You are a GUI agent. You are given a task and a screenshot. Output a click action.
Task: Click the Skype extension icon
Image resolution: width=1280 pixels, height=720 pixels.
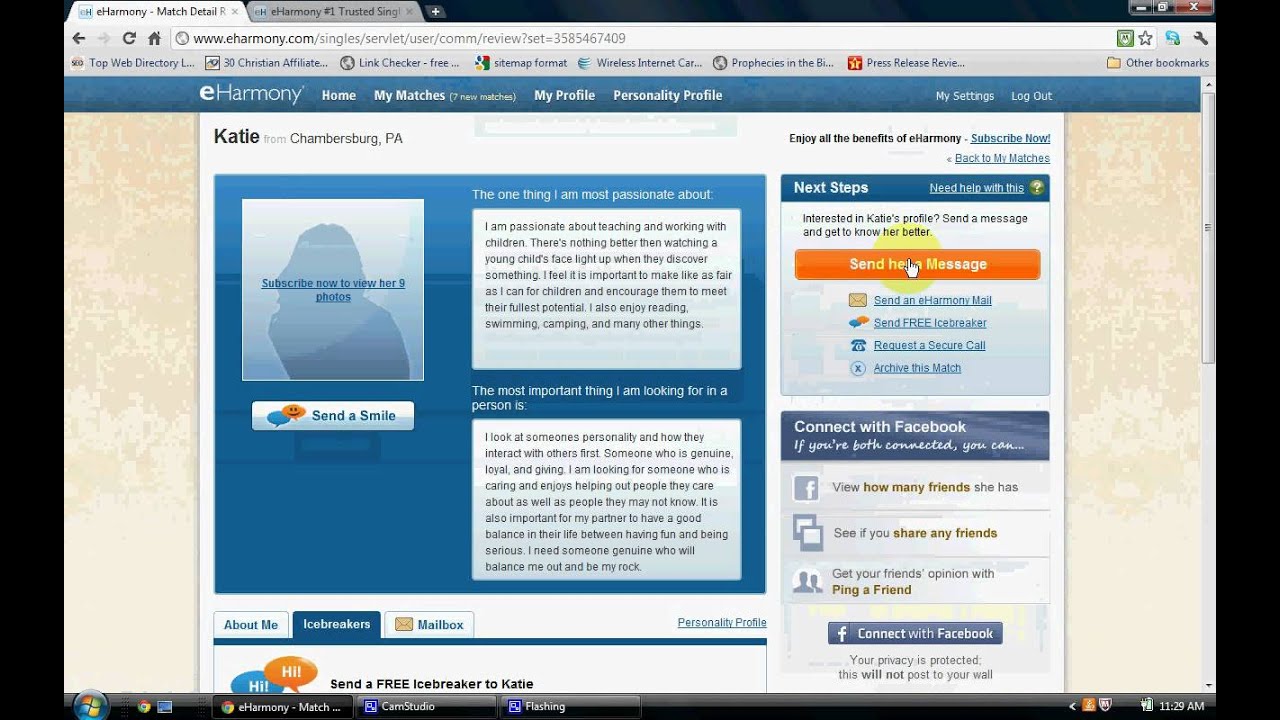click(1173, 38)
